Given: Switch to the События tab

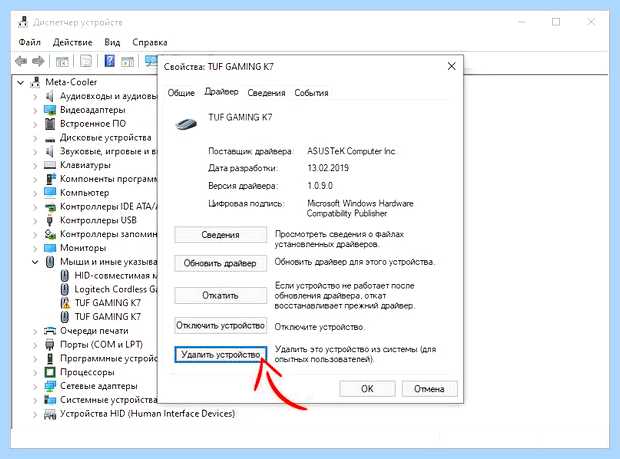Looking at the screenshot, I should [x=311, y=93].
